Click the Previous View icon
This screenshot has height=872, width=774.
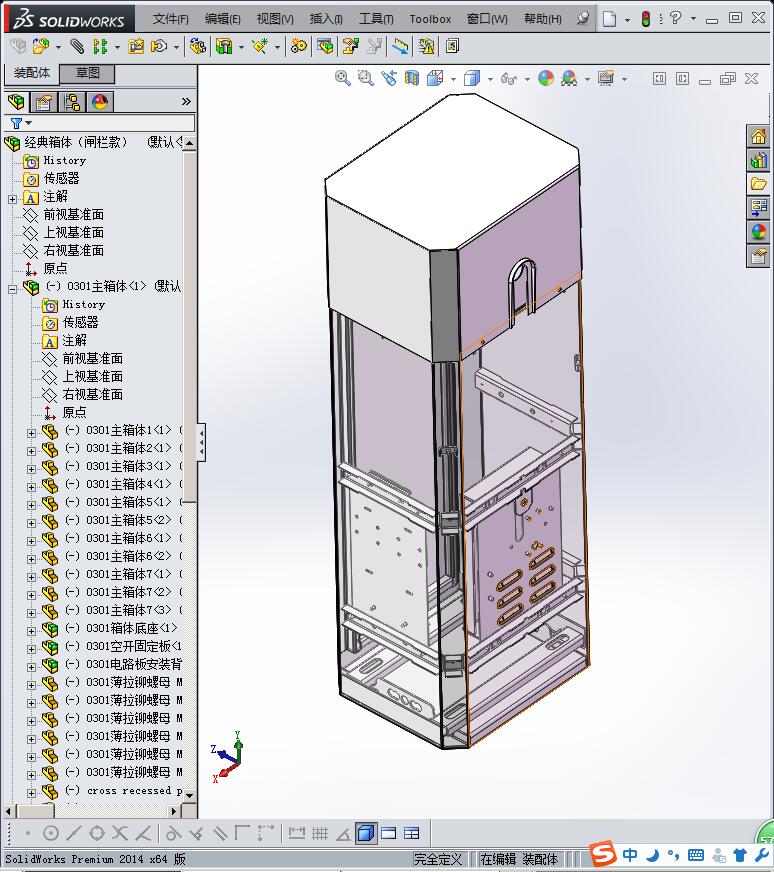click(x=389, y=78)
